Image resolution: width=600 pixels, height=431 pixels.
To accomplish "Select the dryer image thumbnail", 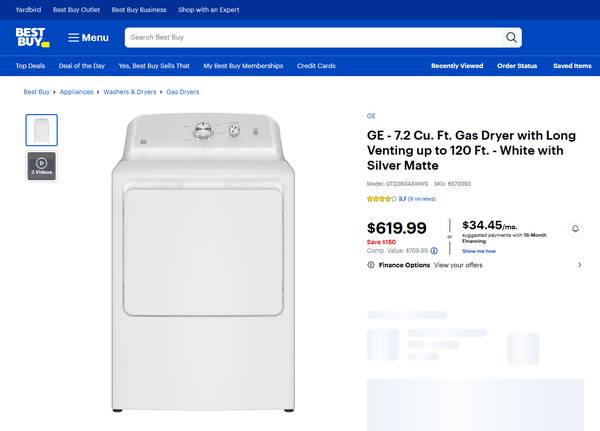I will (41, 130).
